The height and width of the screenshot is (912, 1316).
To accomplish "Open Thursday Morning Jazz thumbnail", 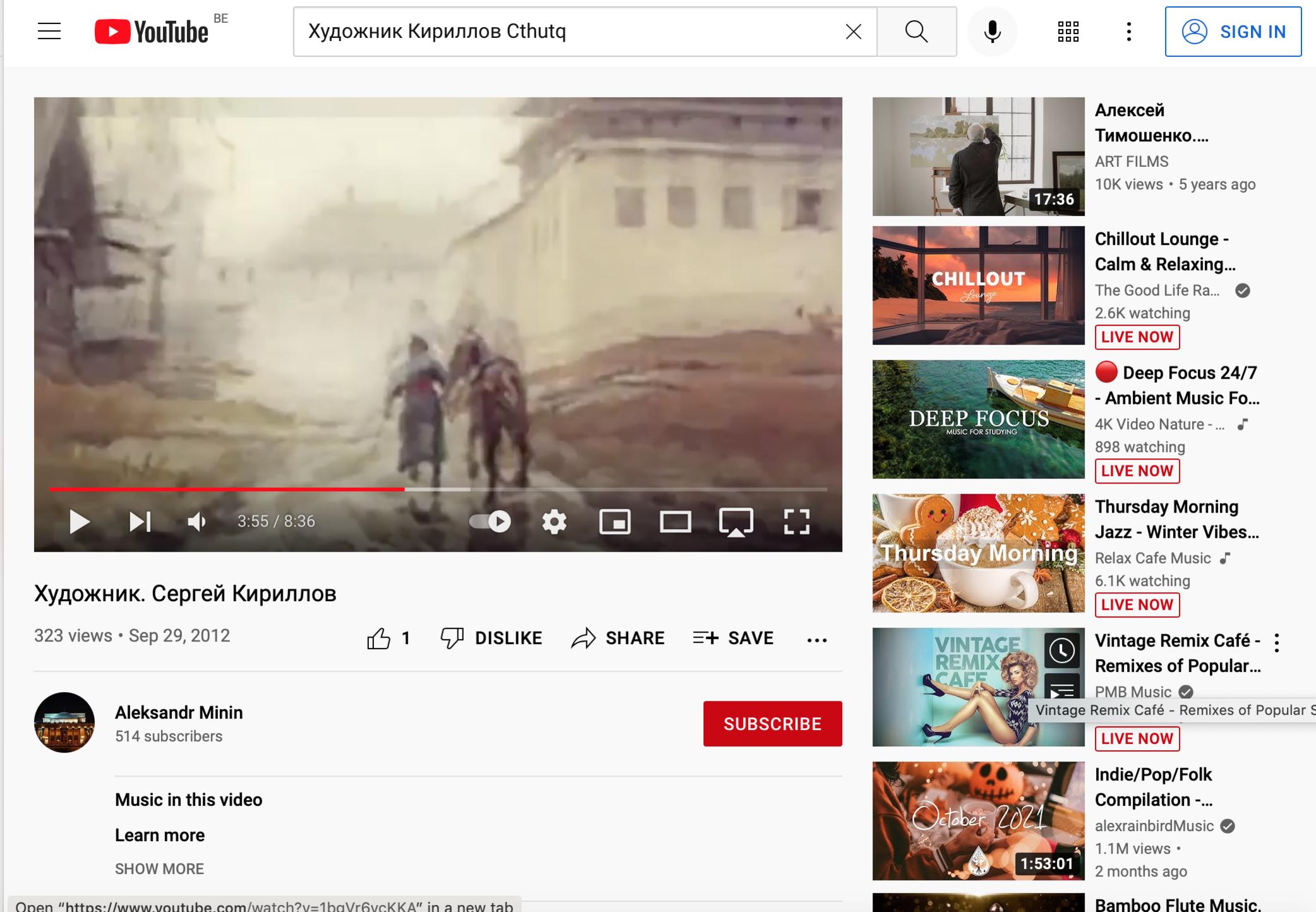I will (x=979, y=553).
